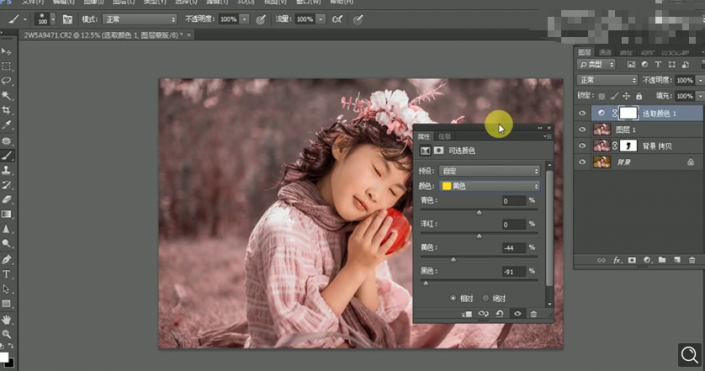Select the Eyedropper tool
This screenshot has height=371, width=705.
6,125
